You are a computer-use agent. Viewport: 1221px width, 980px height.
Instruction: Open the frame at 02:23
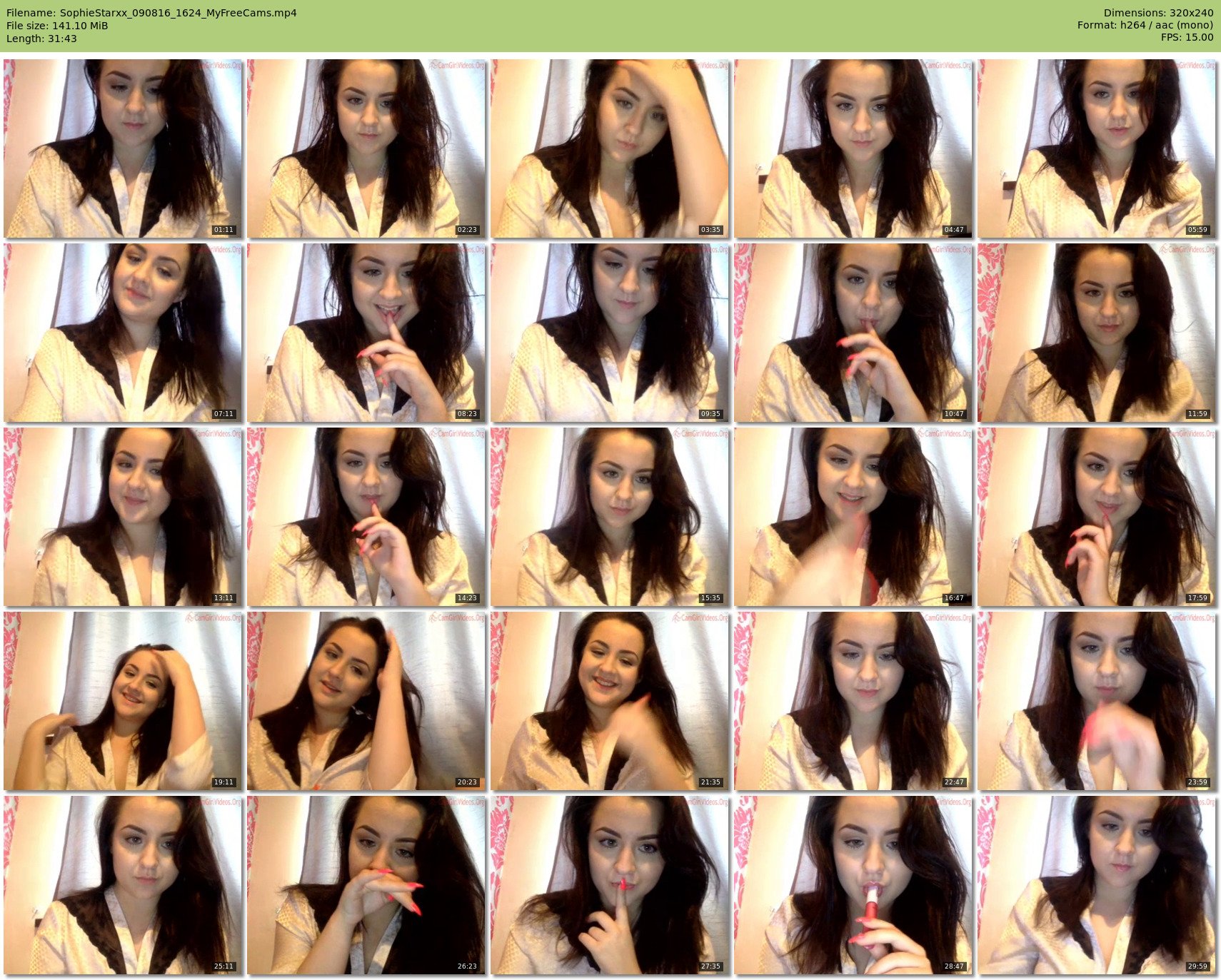366,148
